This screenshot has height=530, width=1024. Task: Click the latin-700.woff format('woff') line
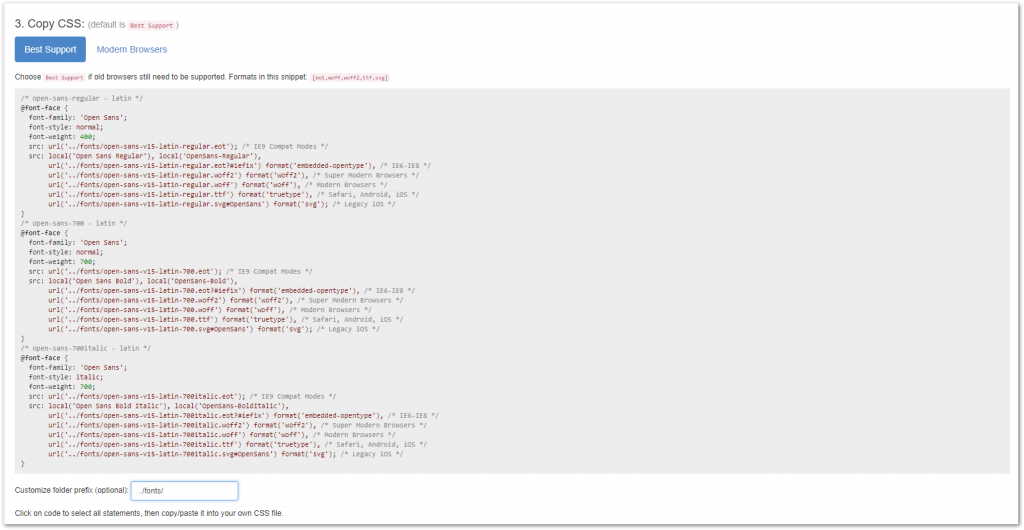click(x=210, y=310)
